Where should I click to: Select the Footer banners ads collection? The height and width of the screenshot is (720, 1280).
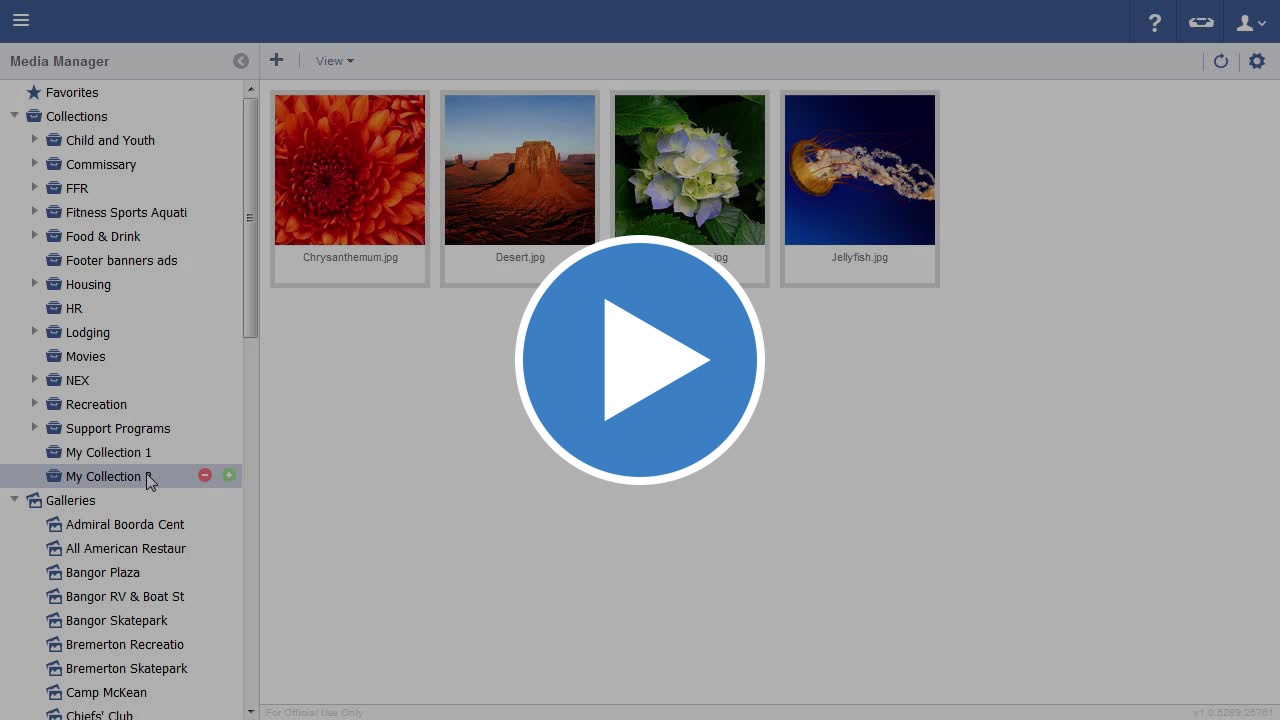click(121, 260)
